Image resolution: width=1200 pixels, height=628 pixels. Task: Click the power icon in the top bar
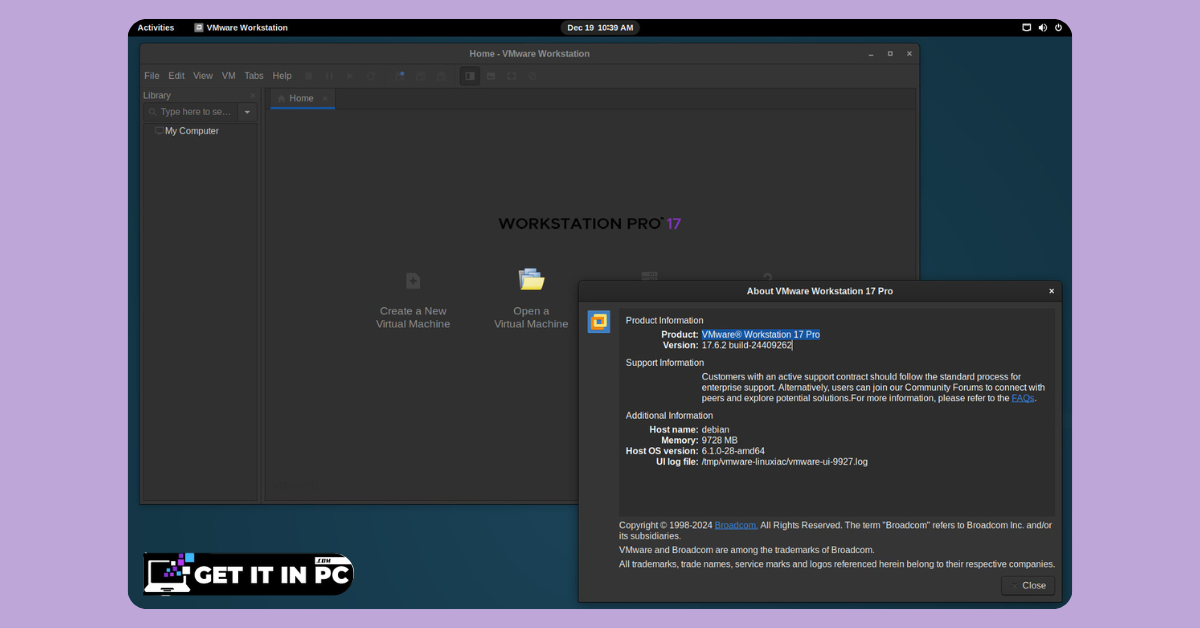click(x=1058, y=28)
